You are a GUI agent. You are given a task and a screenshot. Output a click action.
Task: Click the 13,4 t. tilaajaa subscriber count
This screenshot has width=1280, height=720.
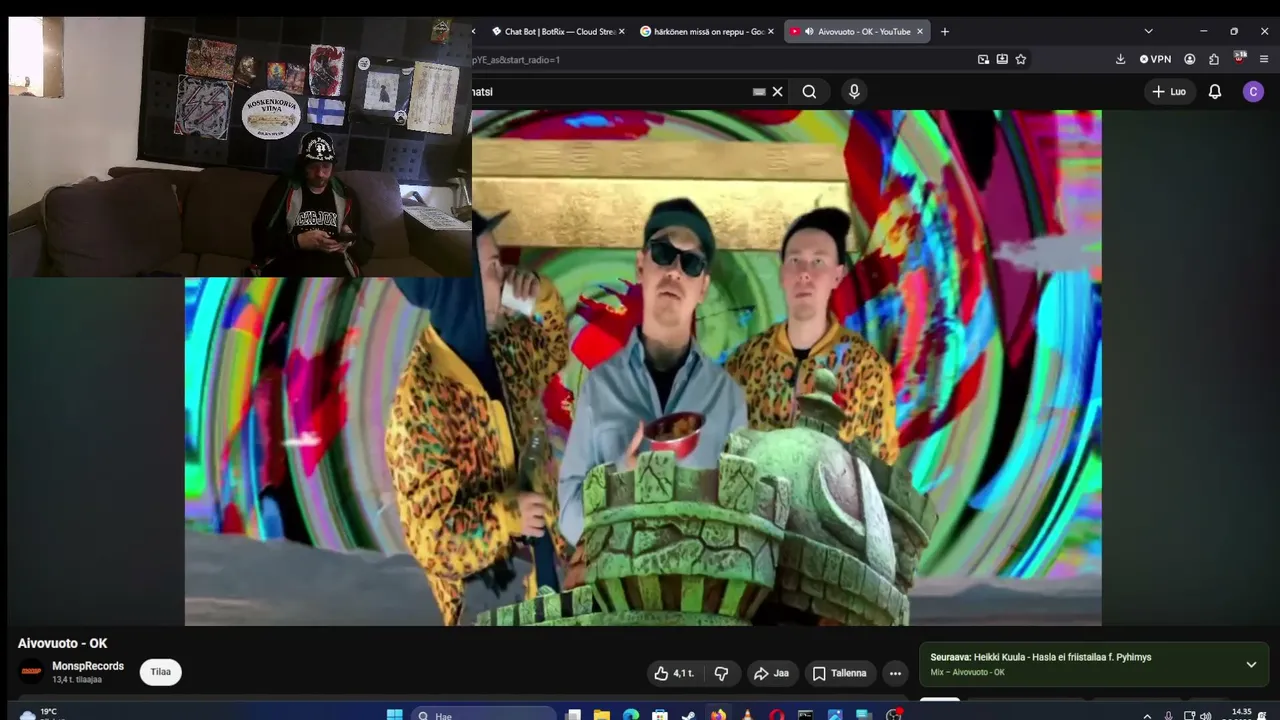click(x=77, y=680)
